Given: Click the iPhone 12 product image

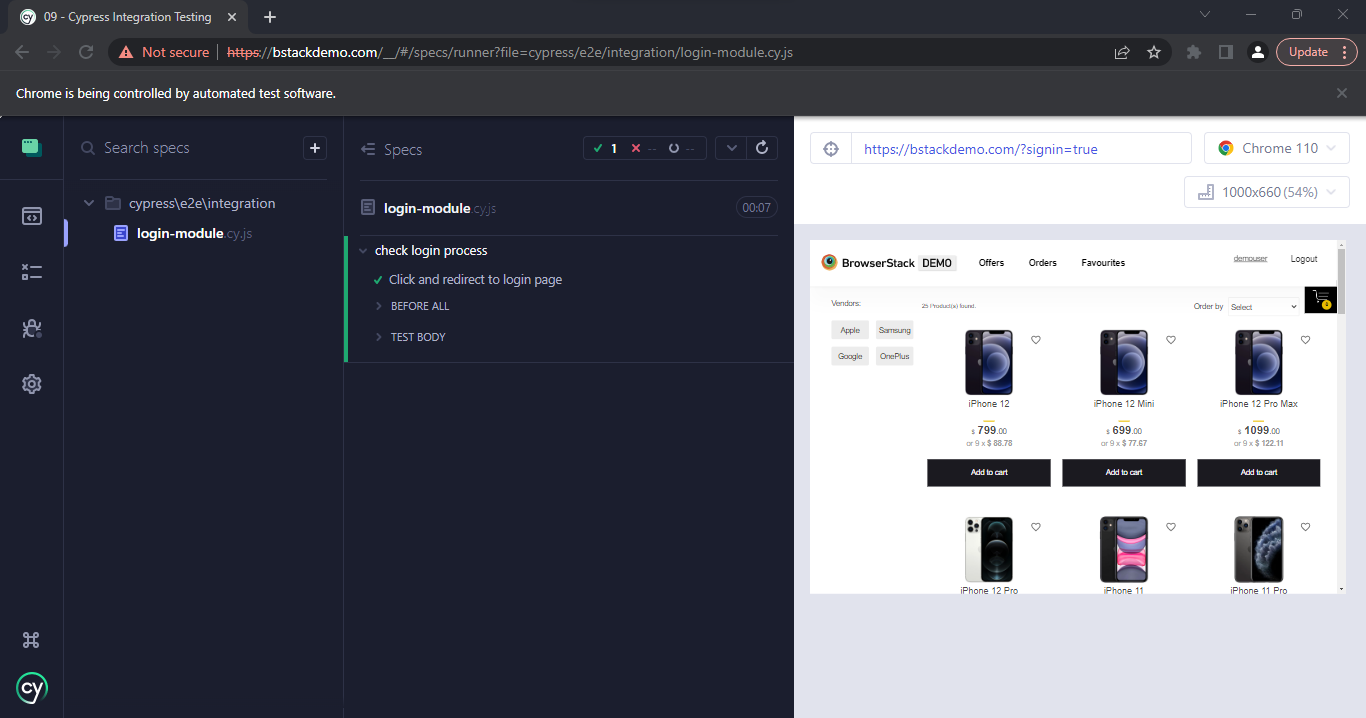Looking at the screenshot, I should pos(989,362).
